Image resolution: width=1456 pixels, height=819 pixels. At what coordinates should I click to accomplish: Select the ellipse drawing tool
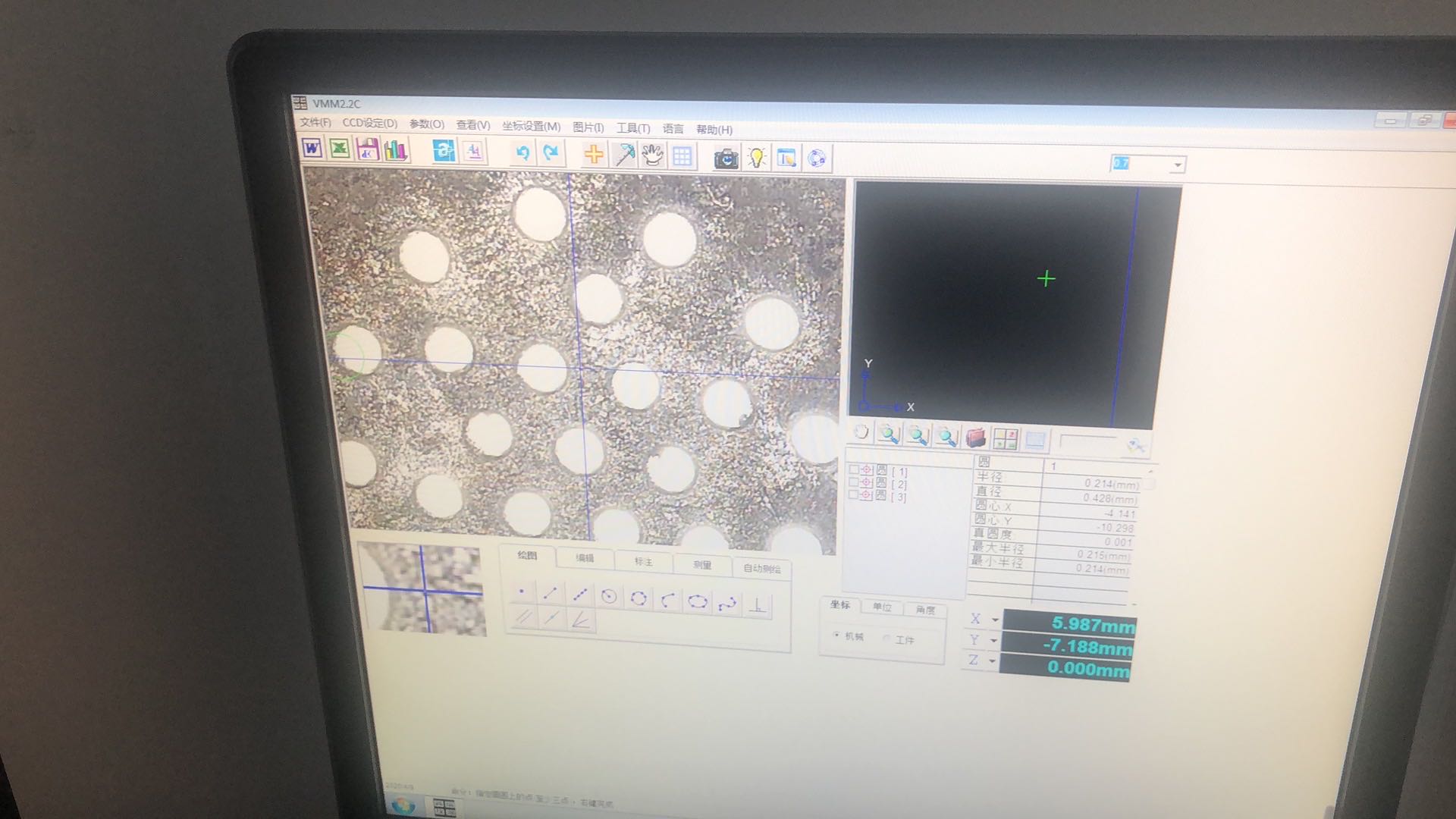tap(697, 601)
